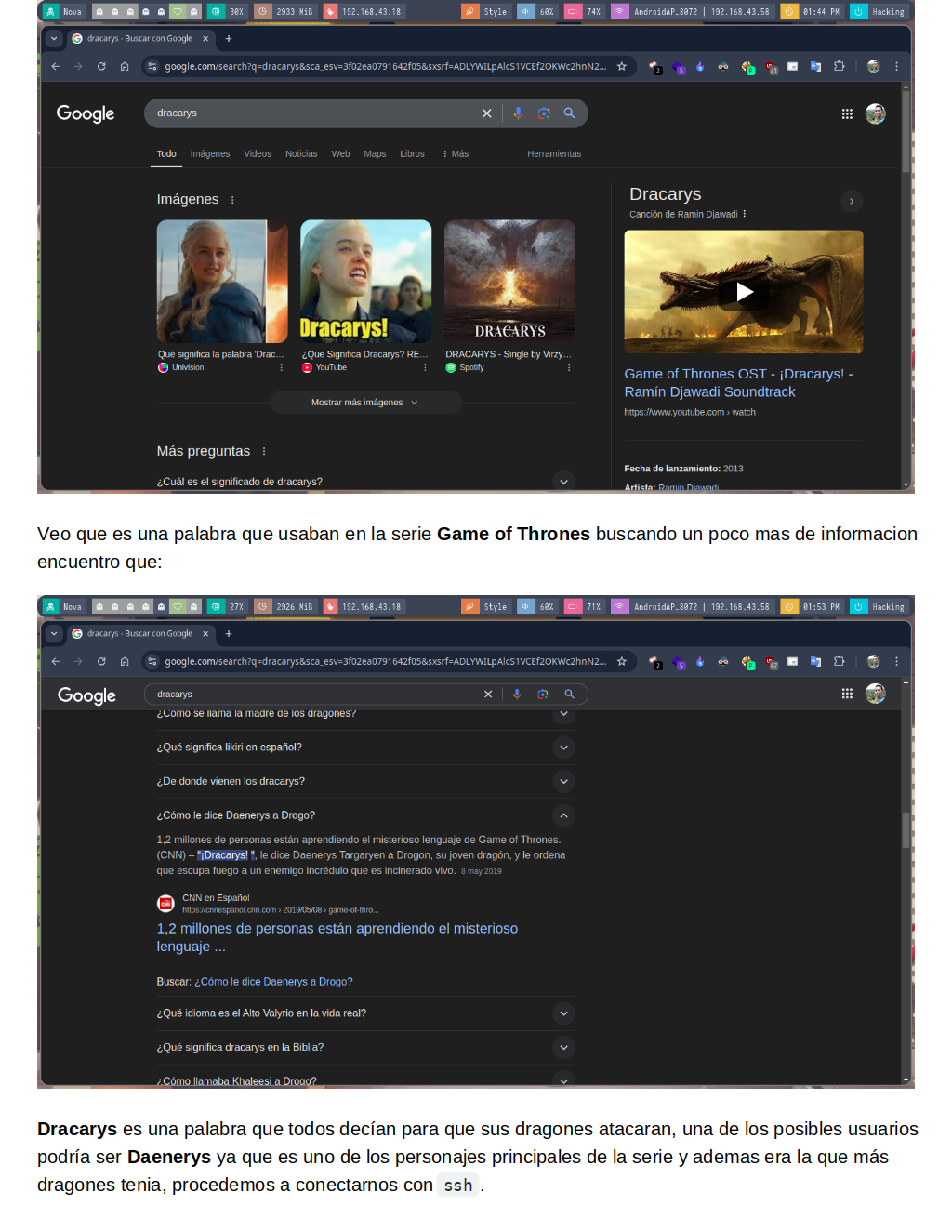Play the Game of Thrones OST video
Viewport: 952px width, 1232px height.
coord(744,292)
